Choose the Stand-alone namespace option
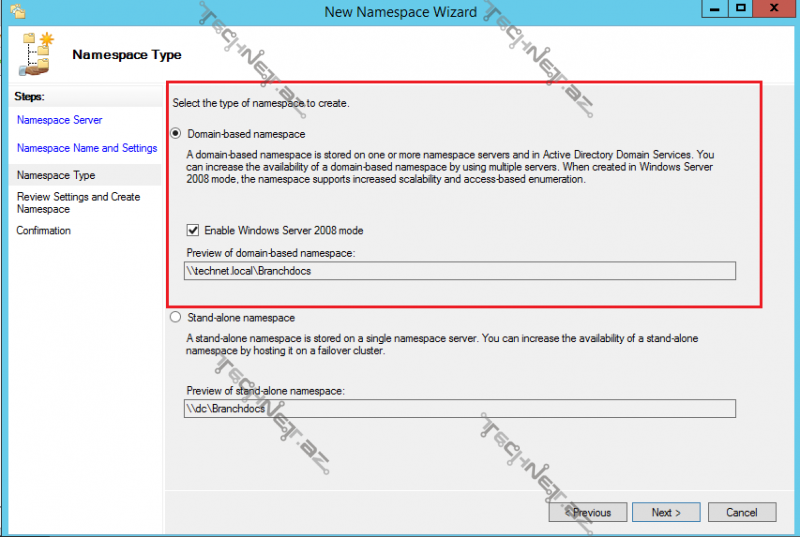 click(177, 318)
